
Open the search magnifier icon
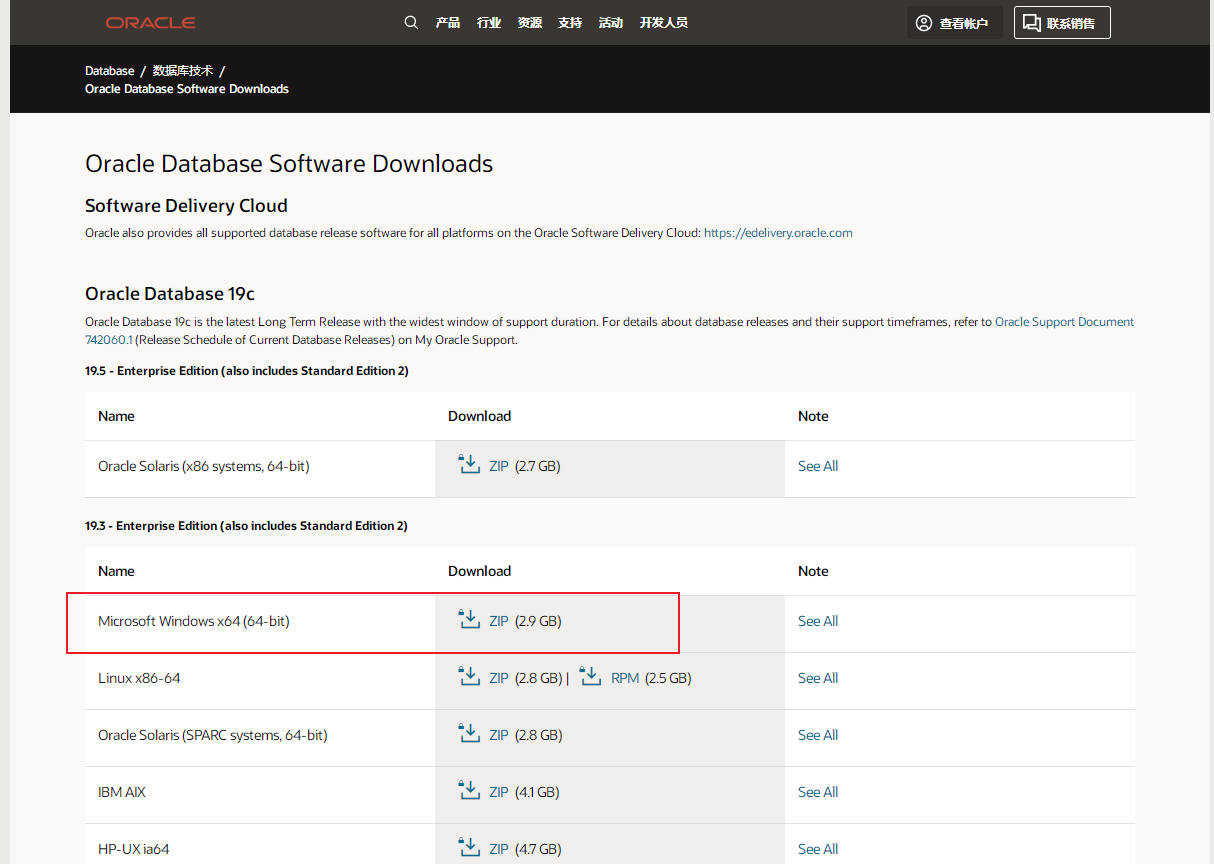[411, 22]
